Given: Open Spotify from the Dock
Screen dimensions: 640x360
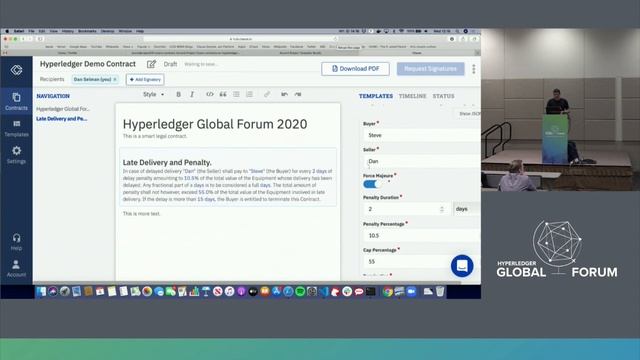Looking at the screenshot, I should click(x=300, y=291).
